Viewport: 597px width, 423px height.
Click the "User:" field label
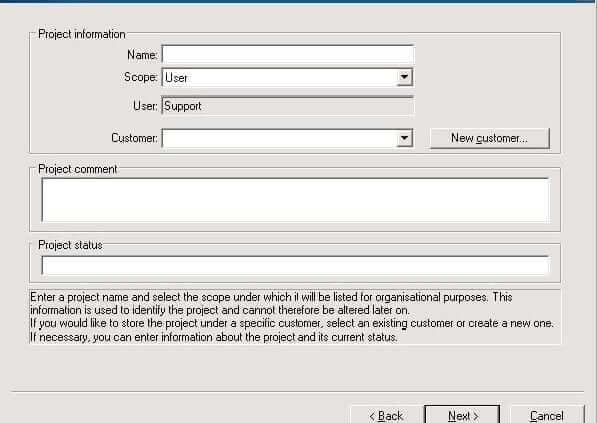(x=145, y=106)
